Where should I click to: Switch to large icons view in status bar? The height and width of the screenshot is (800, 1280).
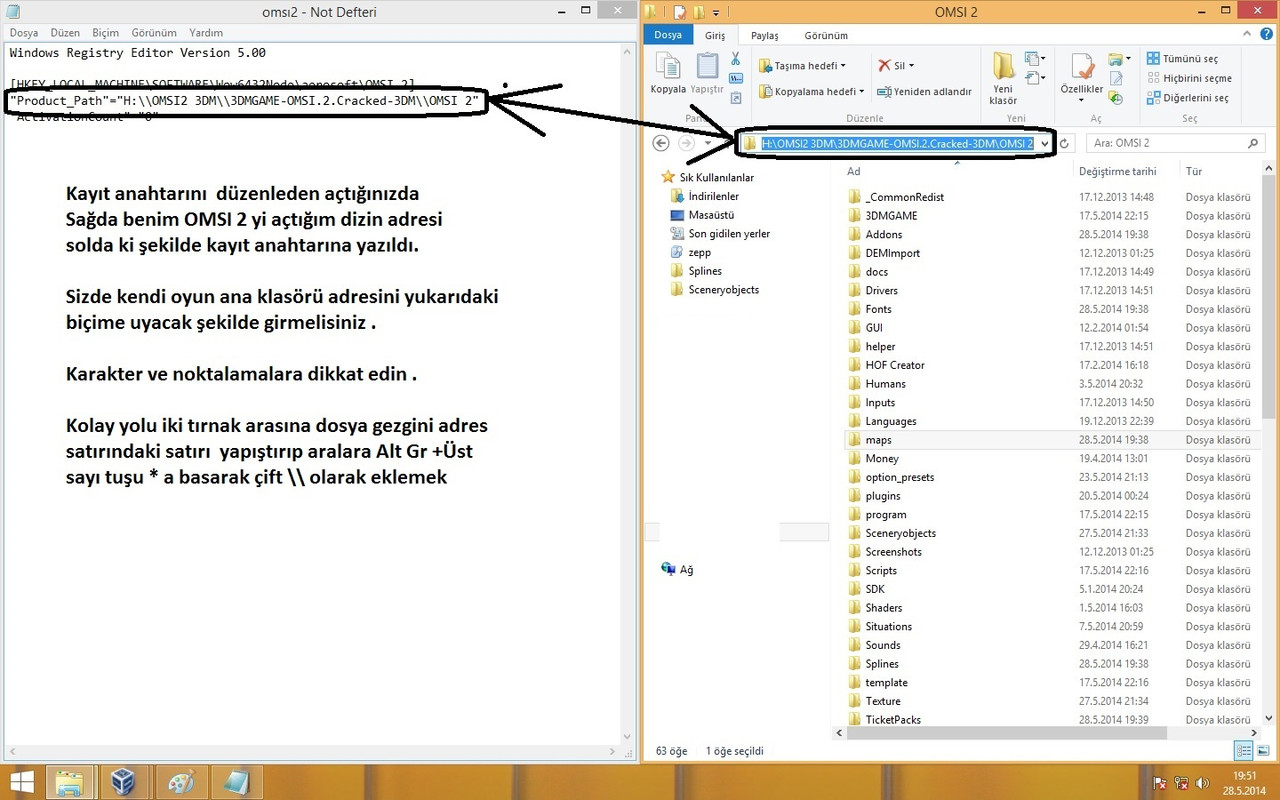pos(1262,750)
